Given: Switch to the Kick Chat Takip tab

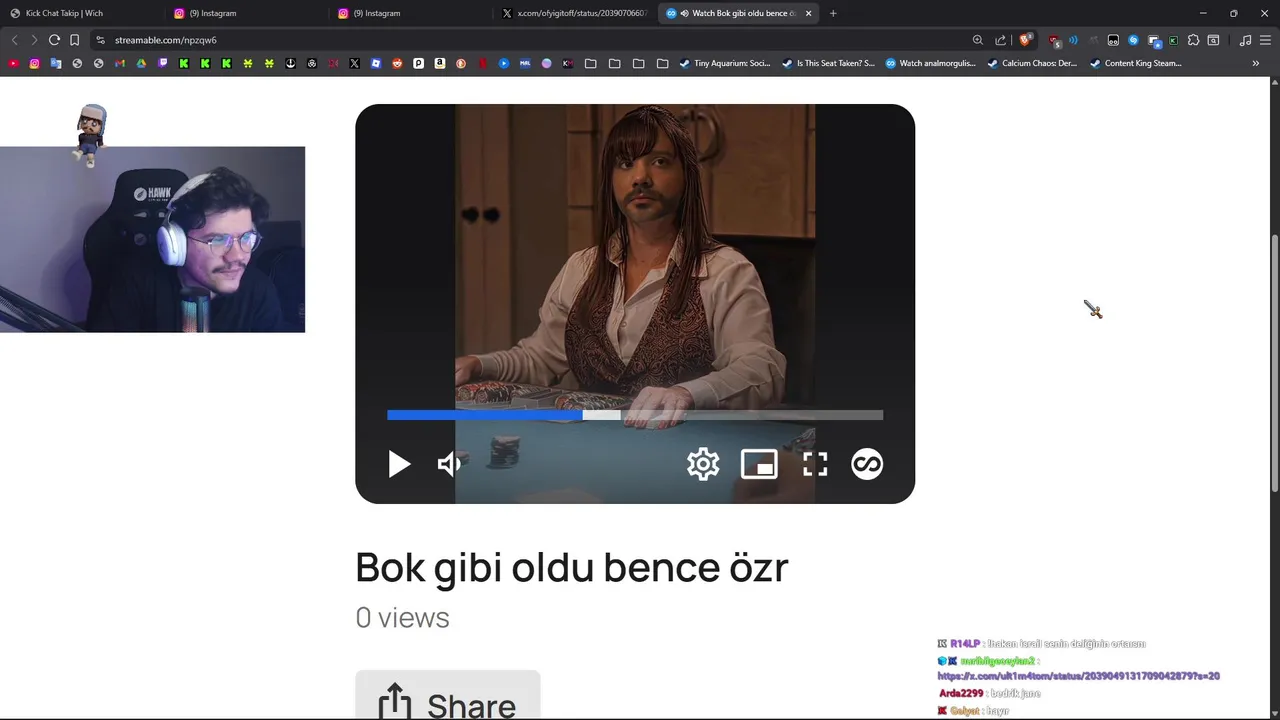Looking at the screenshot, I should (x=82, y=13).
